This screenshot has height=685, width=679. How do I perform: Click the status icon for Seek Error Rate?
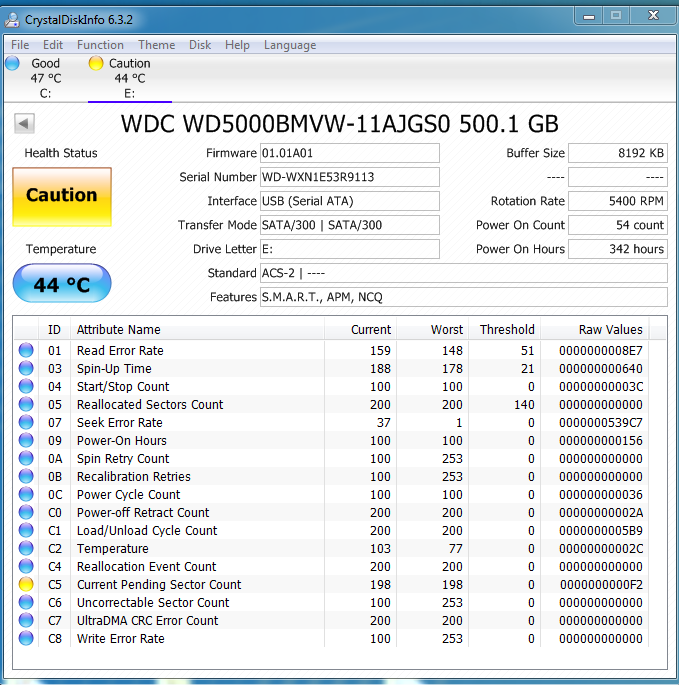(26, 422)
